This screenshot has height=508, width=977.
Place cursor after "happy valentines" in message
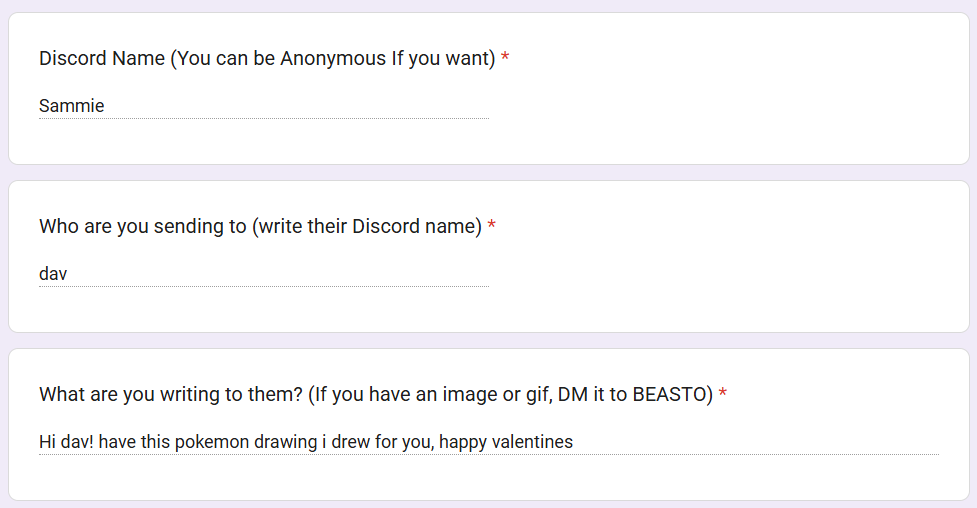[574, 441]
